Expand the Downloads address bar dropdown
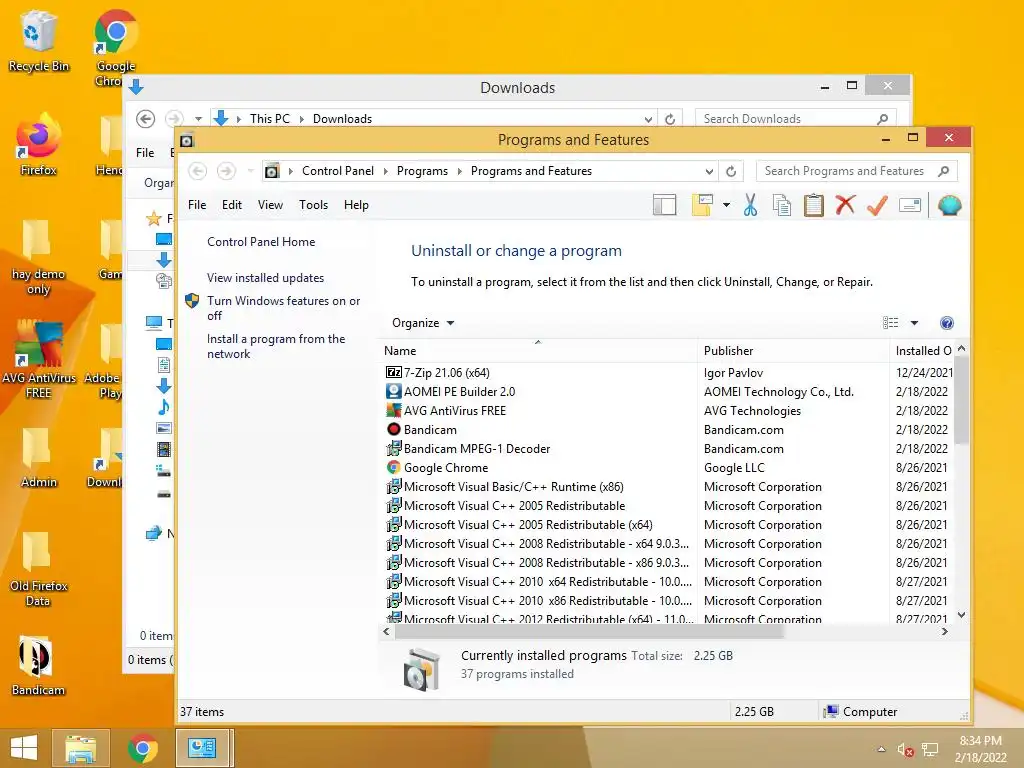The height and width of the screenshot is (768, 1024). pos(648,119)
